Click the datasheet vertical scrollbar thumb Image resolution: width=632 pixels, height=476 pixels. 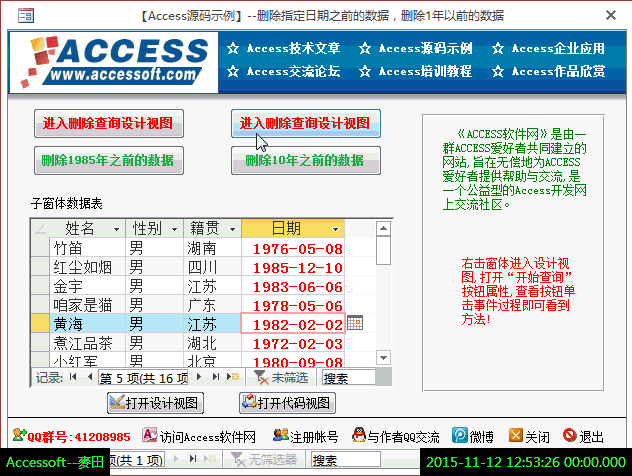(383, 251)
